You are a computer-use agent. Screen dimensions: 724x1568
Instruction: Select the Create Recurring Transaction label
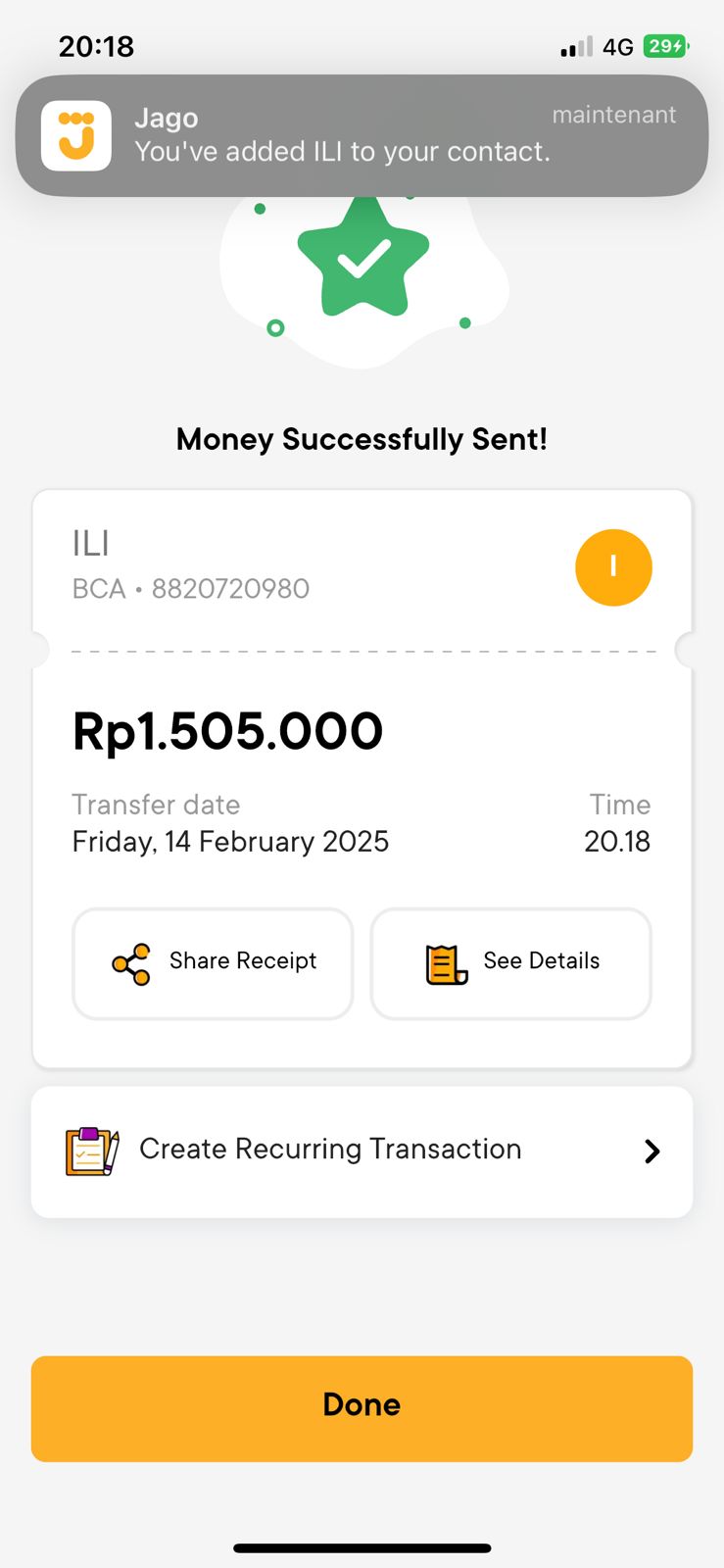(330, 1149)
